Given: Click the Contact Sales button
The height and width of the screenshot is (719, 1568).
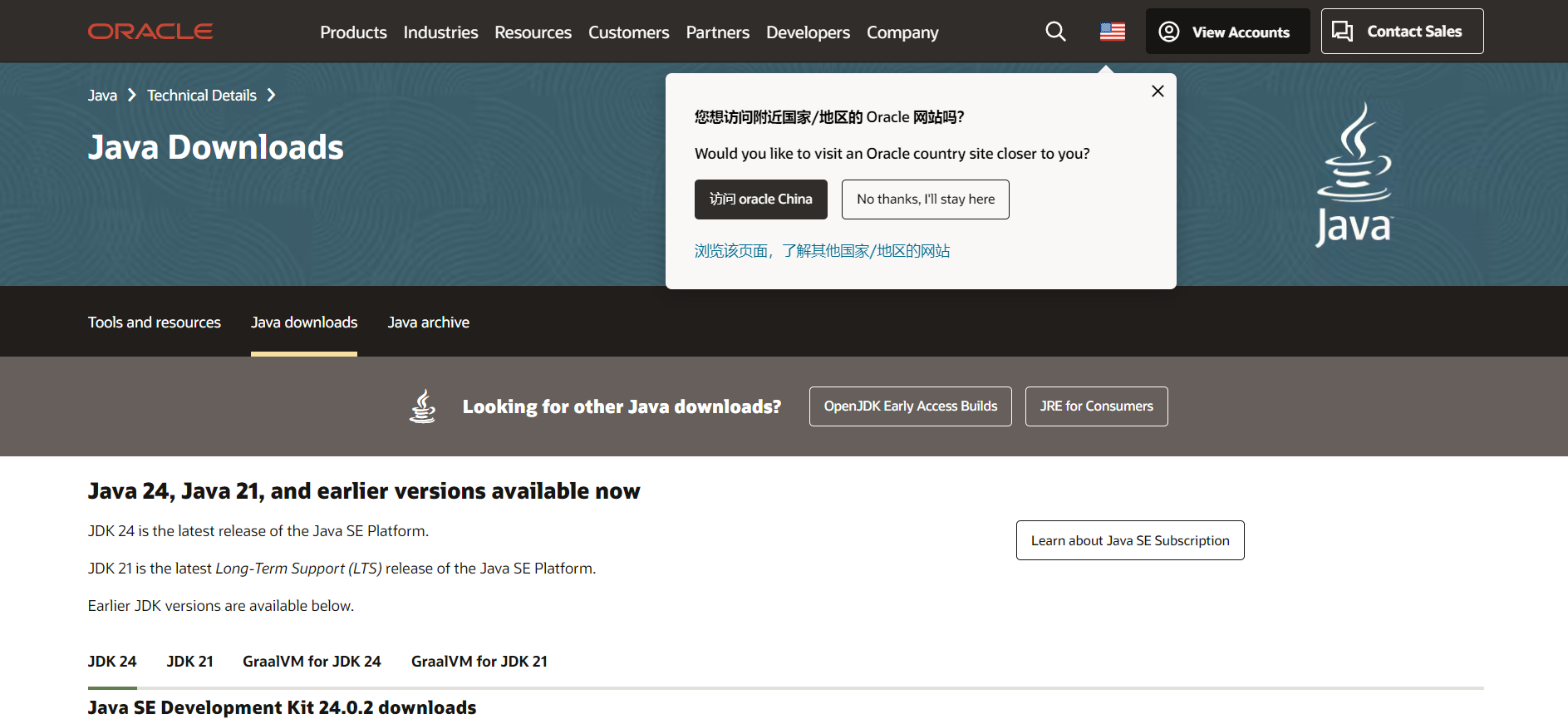Looking at the screenshot, I should [1402, 32].
